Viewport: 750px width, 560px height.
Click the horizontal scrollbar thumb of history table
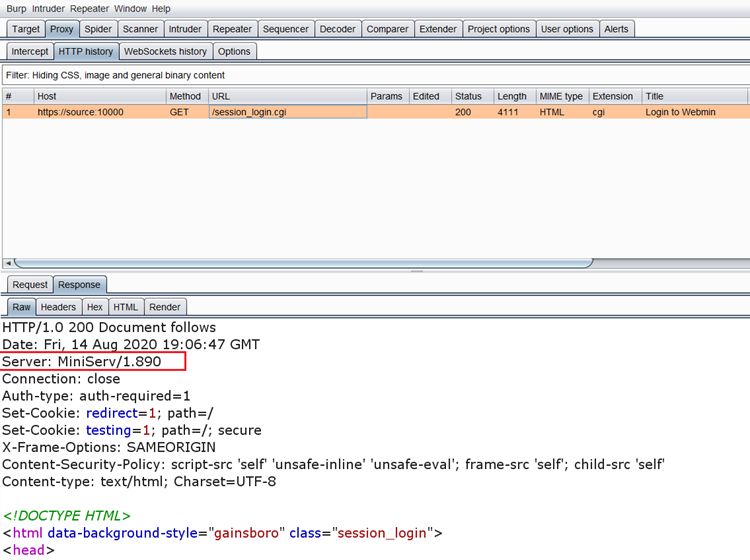(304, 263)
